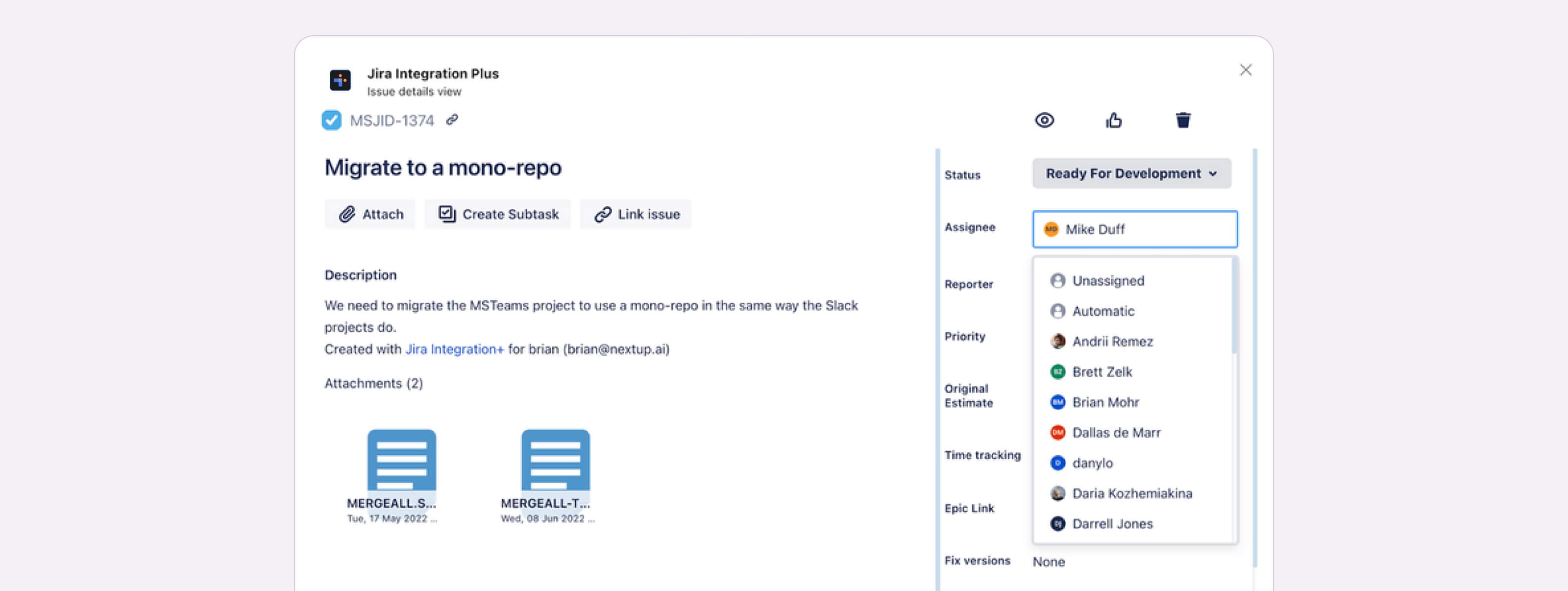Choose danylo as assignee
The width and height of the screenshot is (1568, 591).
tap(1132, 463)
